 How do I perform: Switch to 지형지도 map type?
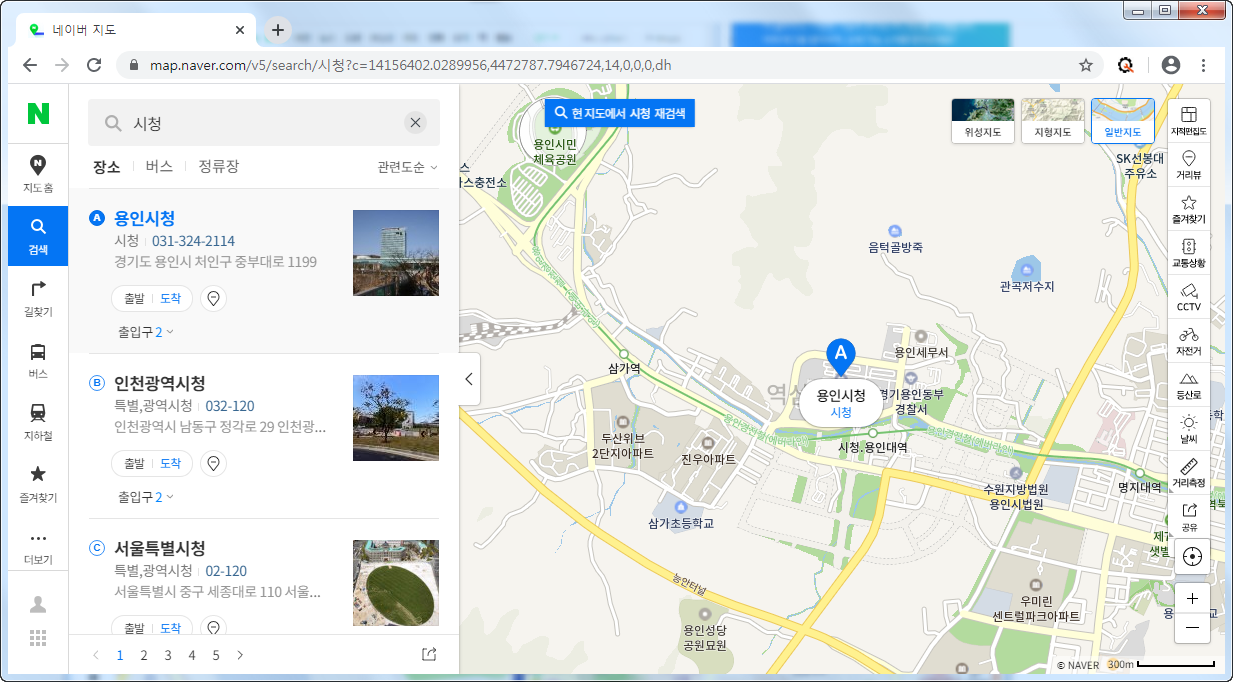coord(1053,120)
